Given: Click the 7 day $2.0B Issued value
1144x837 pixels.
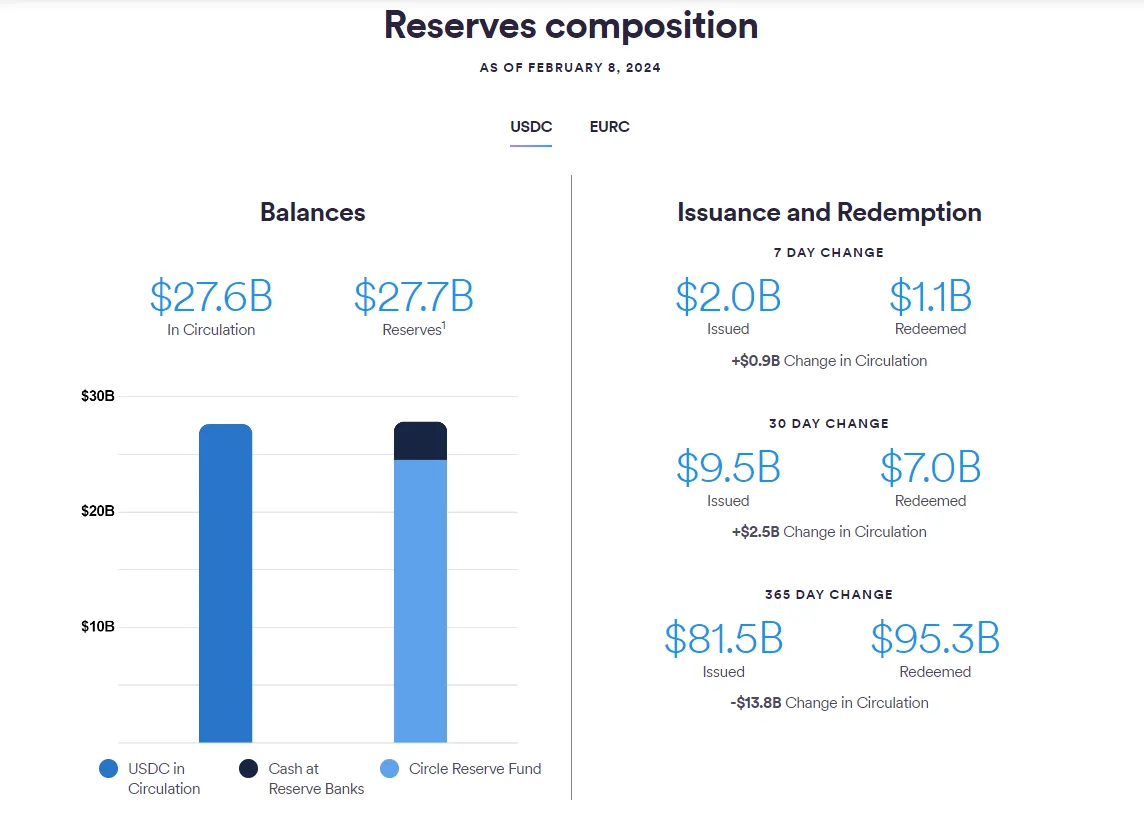Looking at the screenshot, I should [728, 297].
